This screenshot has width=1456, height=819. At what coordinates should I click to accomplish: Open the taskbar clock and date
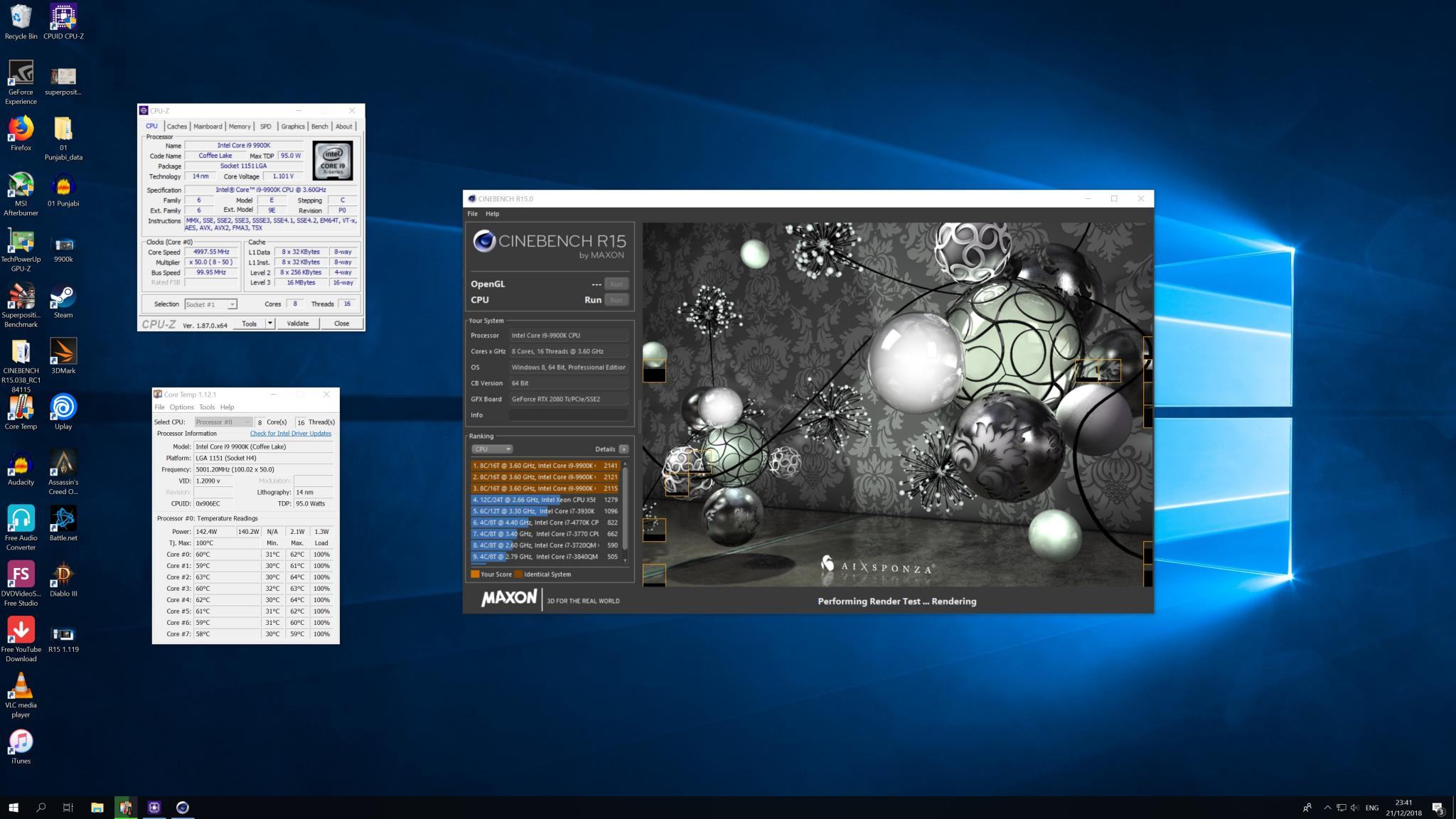[x=1403, y=808]
